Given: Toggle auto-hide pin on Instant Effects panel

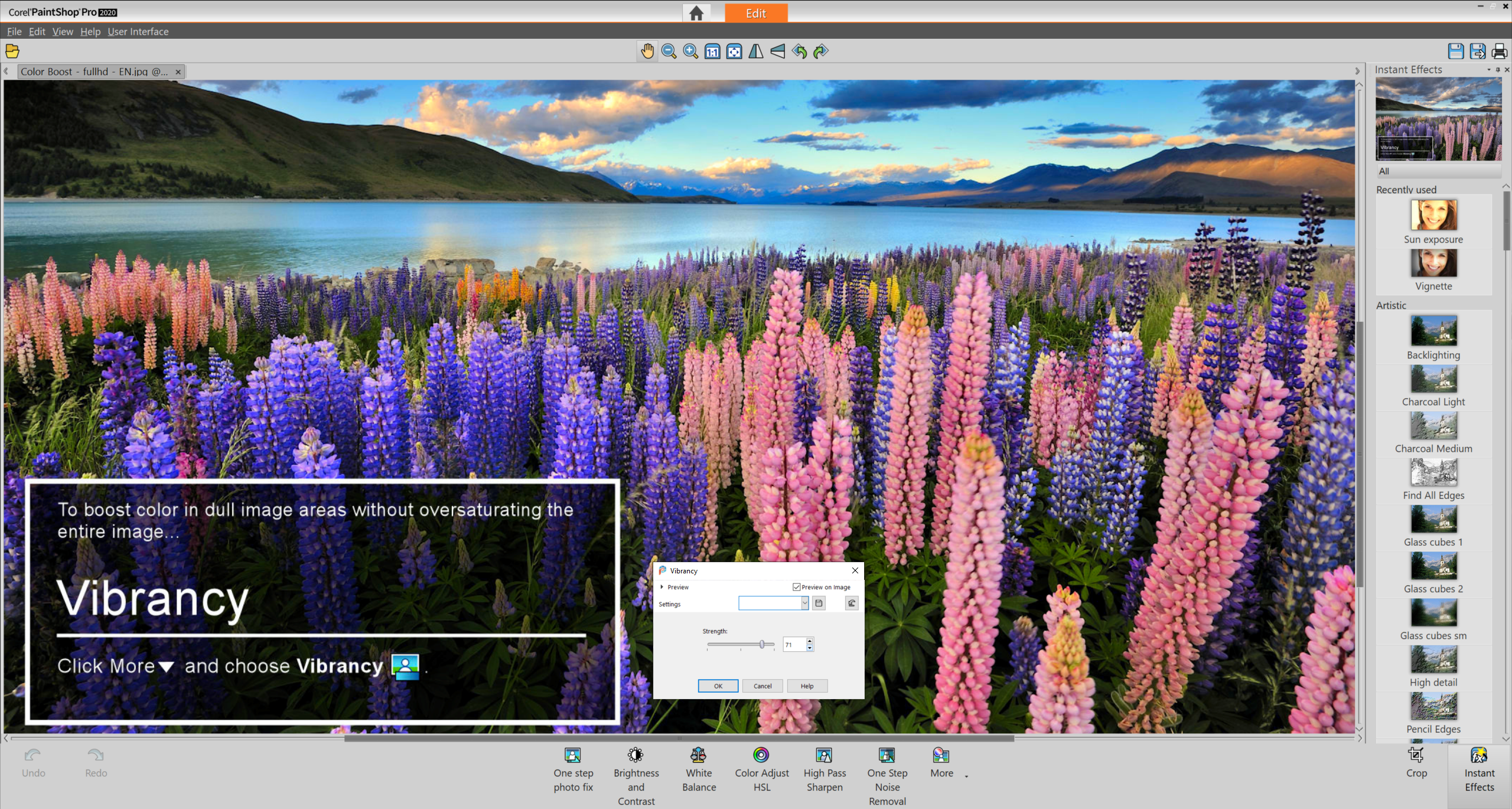Looking at the screenshot, I should coord(1498,69).
